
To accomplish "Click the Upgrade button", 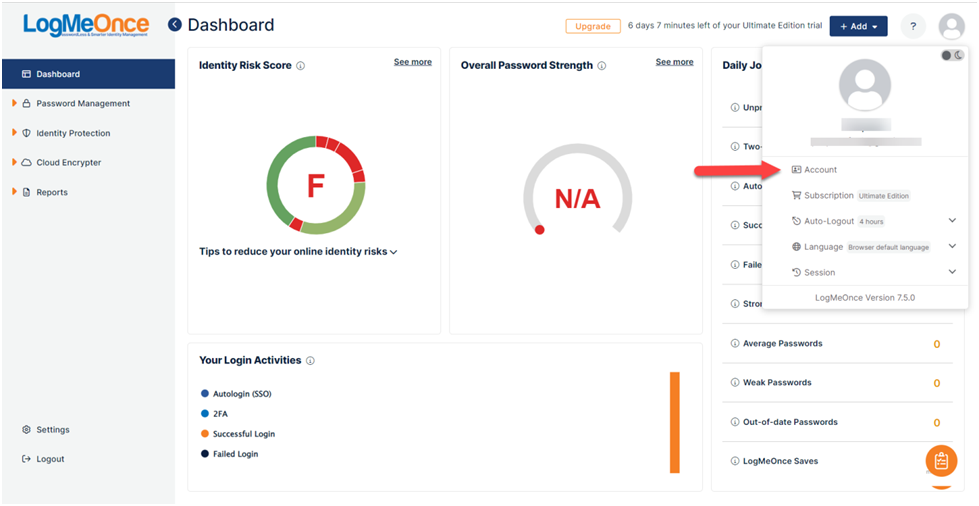I will pos(593,26).
